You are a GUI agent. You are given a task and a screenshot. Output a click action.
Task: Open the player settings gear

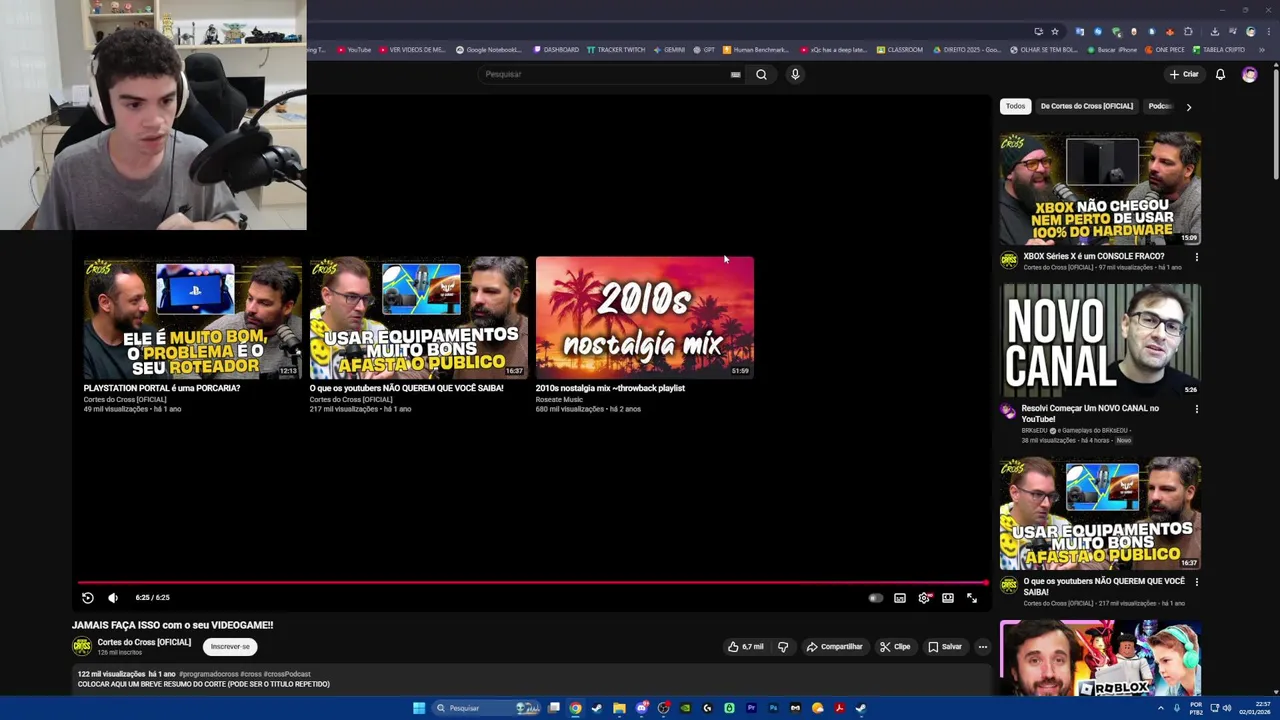click(x=924, y=598)
